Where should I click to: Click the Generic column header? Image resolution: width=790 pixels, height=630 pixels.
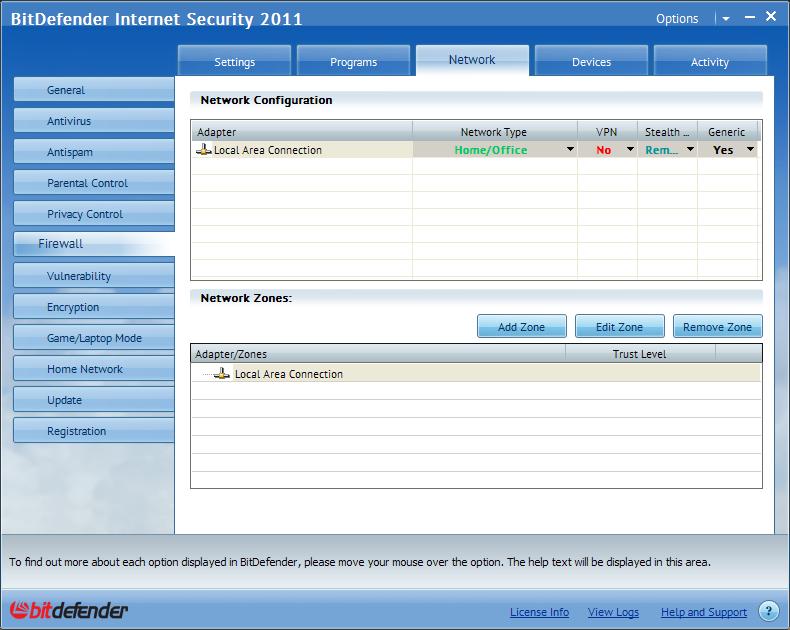point(727,132)
